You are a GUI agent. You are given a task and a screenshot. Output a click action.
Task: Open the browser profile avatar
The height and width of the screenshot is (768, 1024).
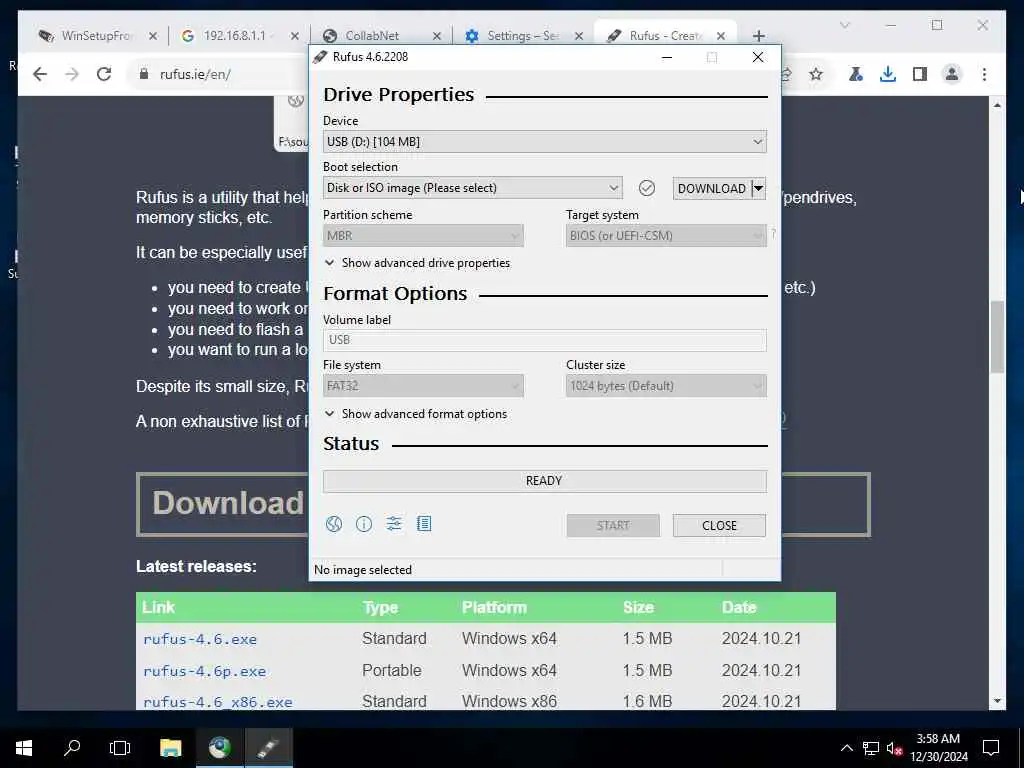pos(952,74)
